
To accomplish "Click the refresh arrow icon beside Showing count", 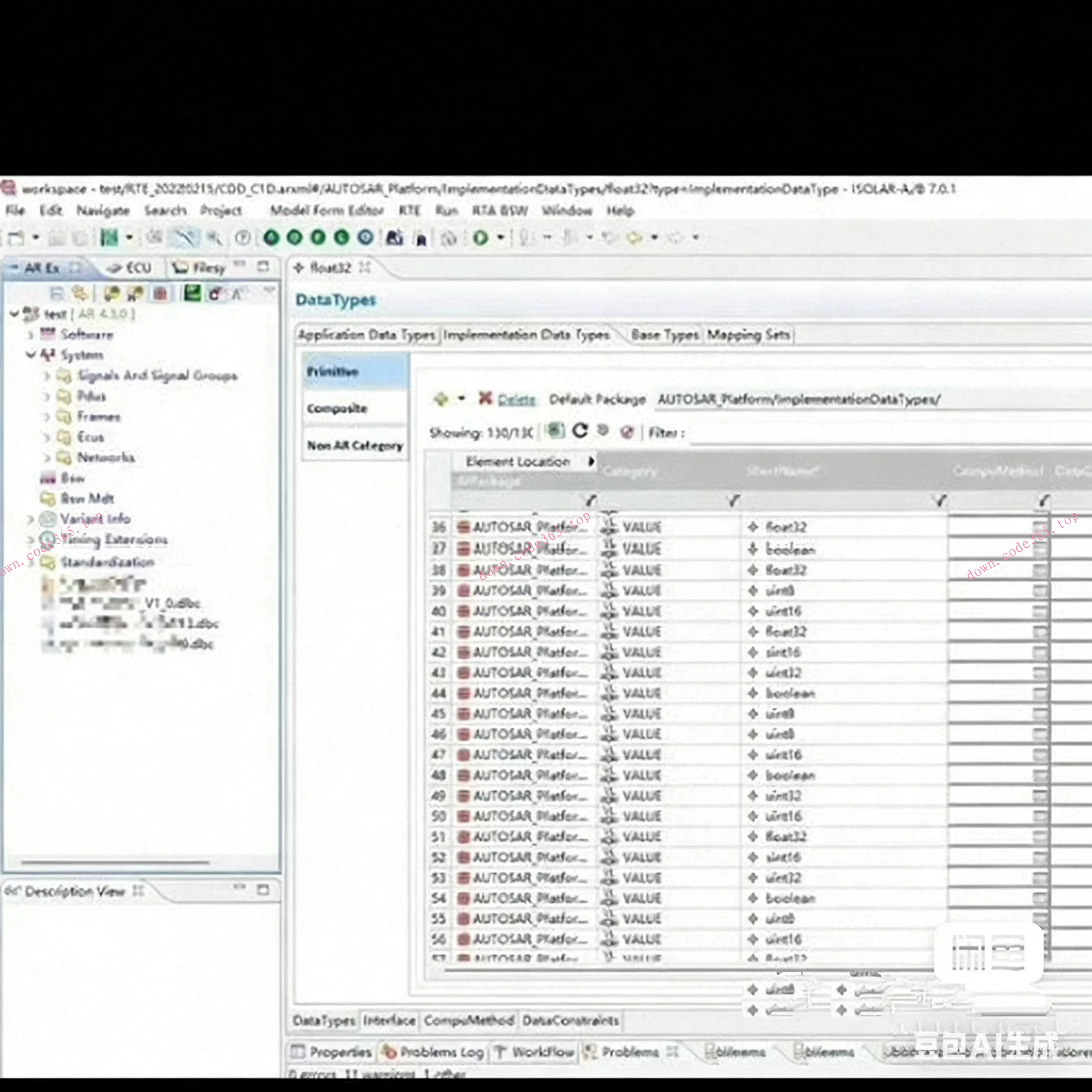I will click(x=580, y=431).
